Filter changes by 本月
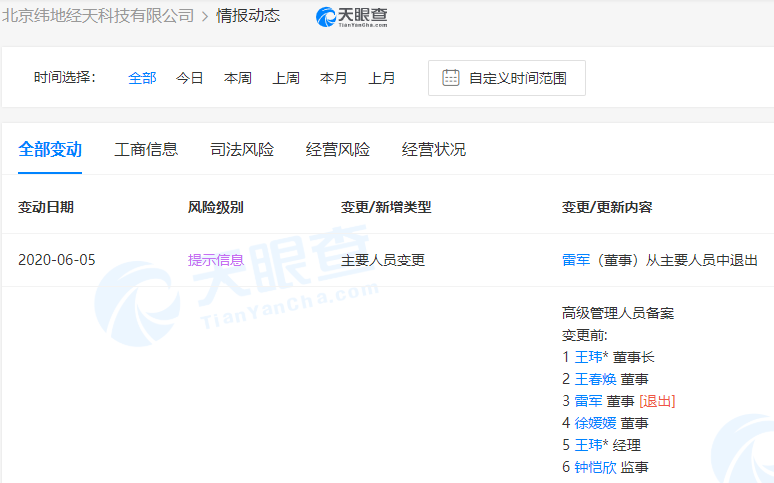The height and width of the screenshot is (483, 774). pyautogui.click(x=334, y=78)
